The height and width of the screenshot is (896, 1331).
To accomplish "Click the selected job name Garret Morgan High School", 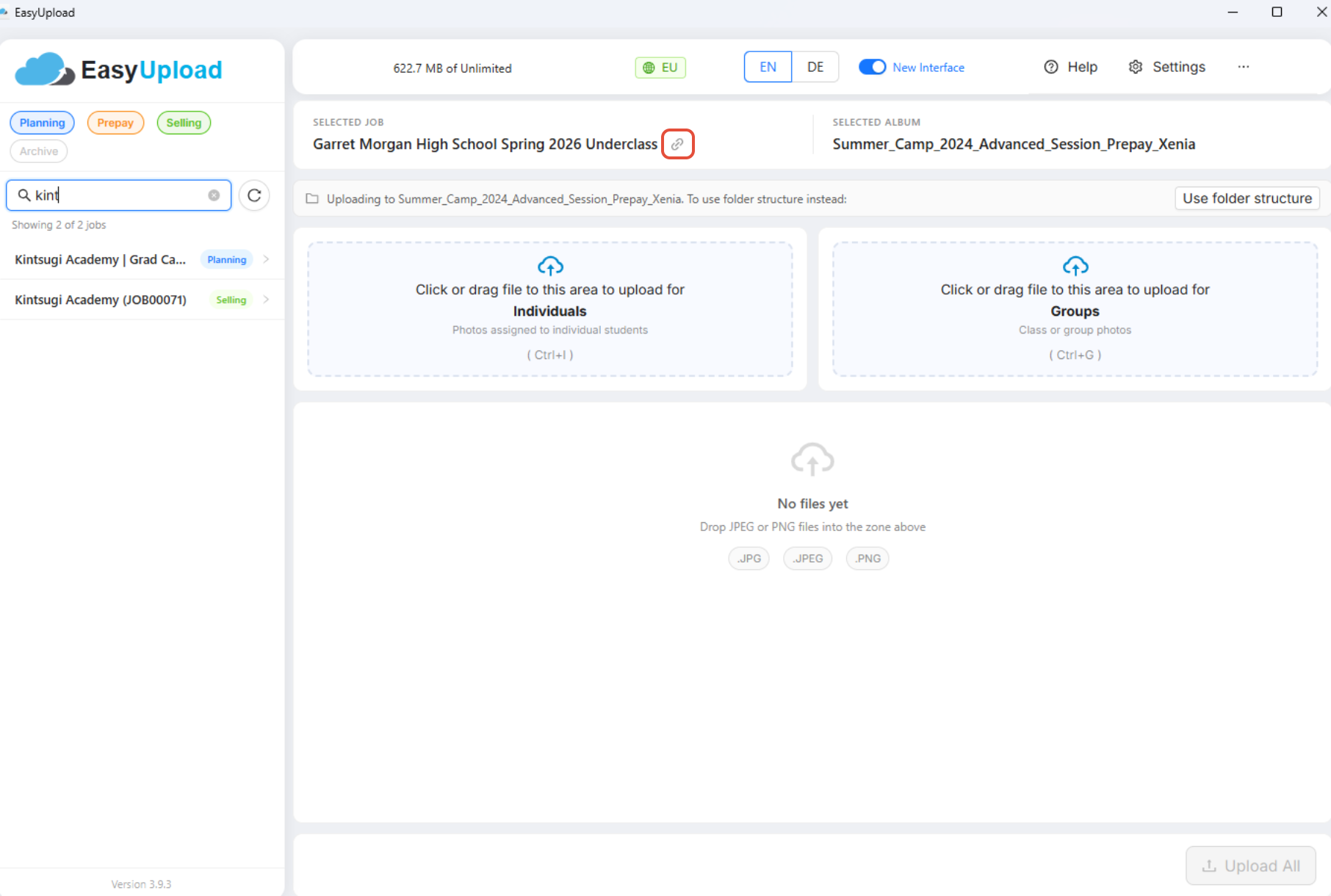I will pyautogui.click(x=485, y=144).
